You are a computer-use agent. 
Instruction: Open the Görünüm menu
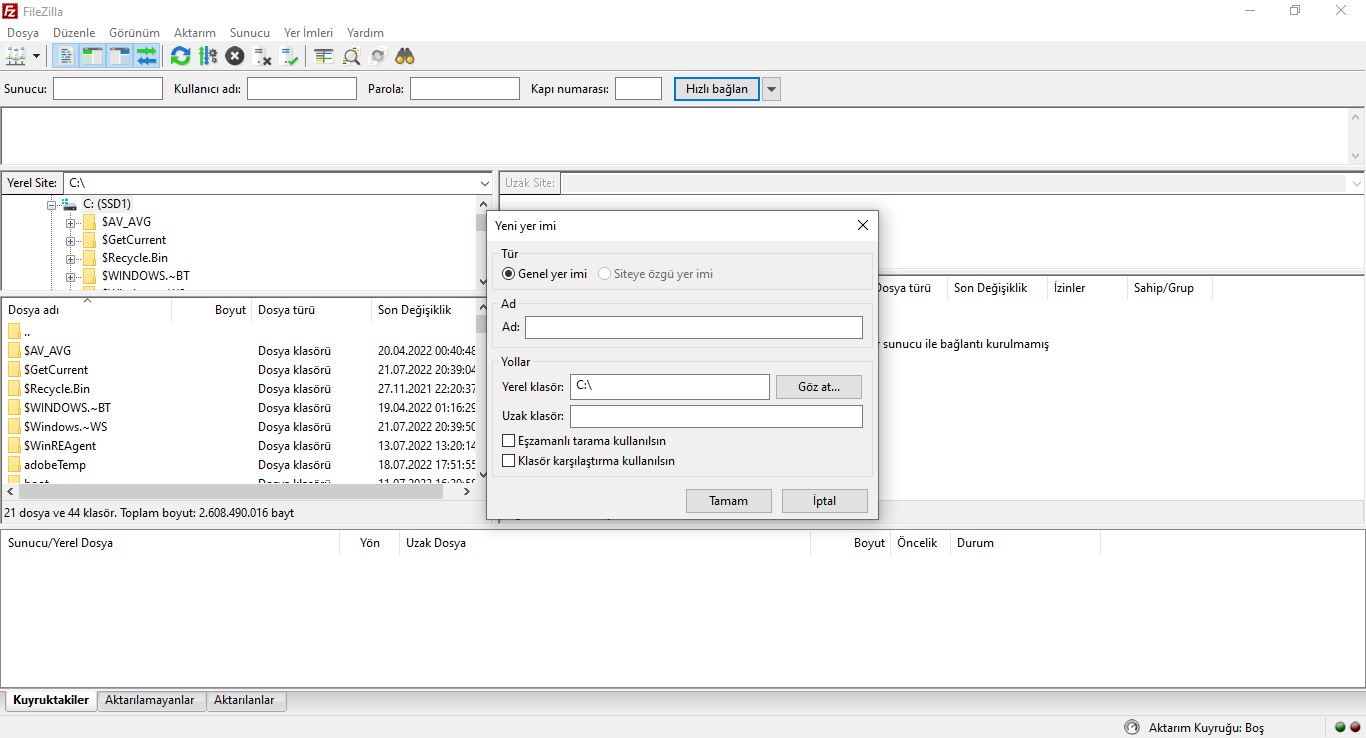coord(134,33)
